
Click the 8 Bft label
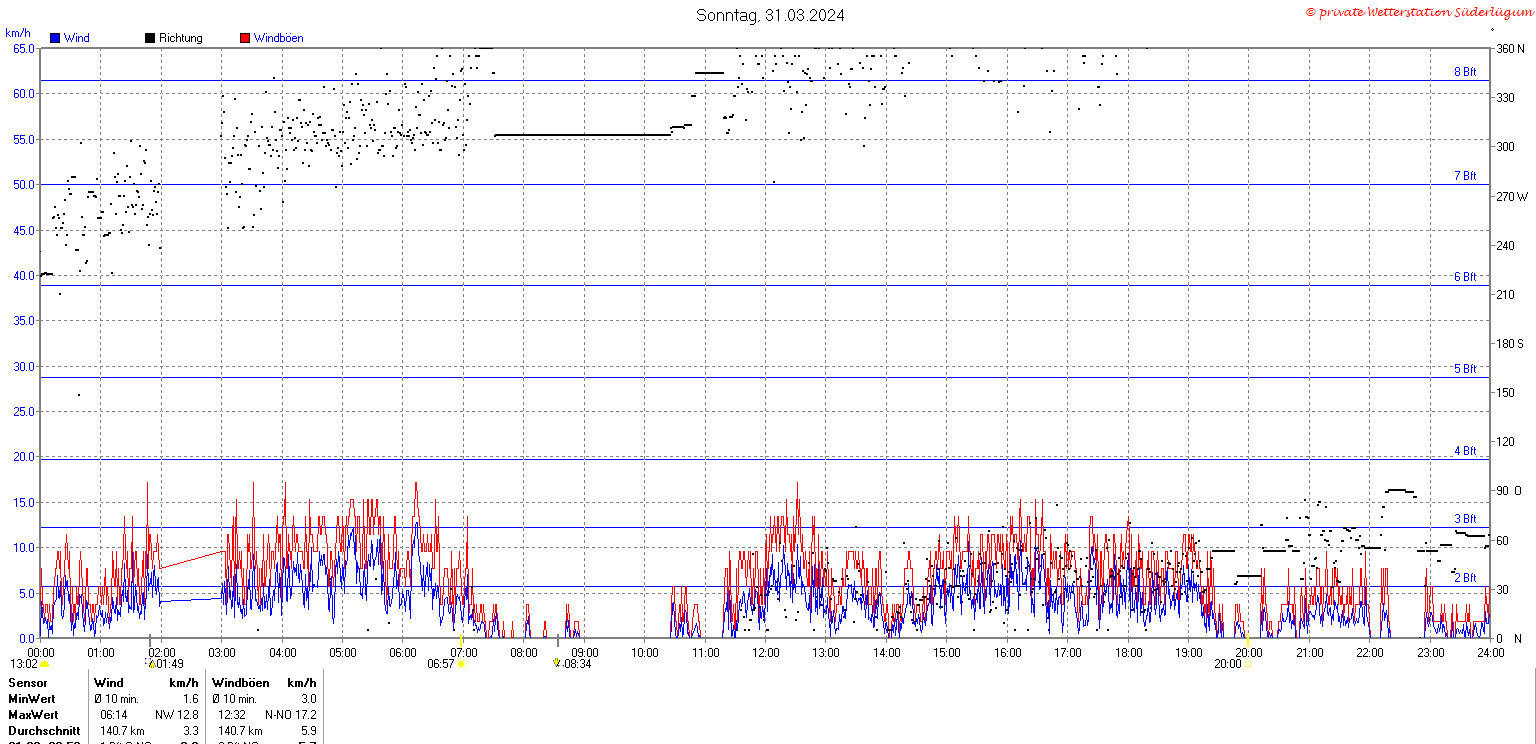tap(1465, 72)
